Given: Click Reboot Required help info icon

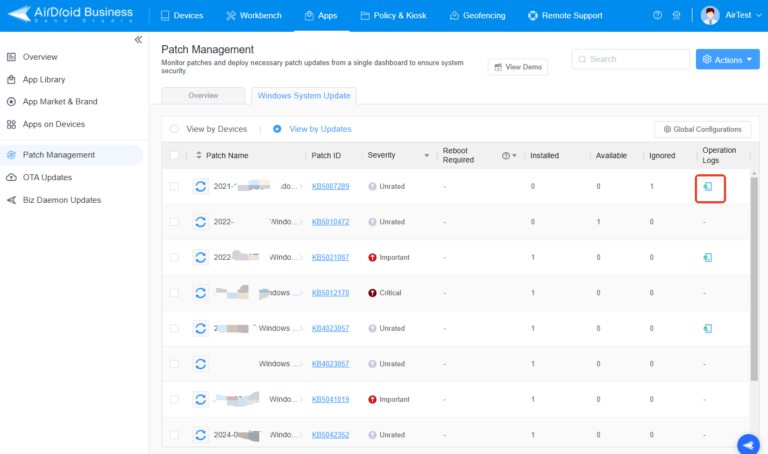Looking at the screenshot, I should [x=505, y=156].
